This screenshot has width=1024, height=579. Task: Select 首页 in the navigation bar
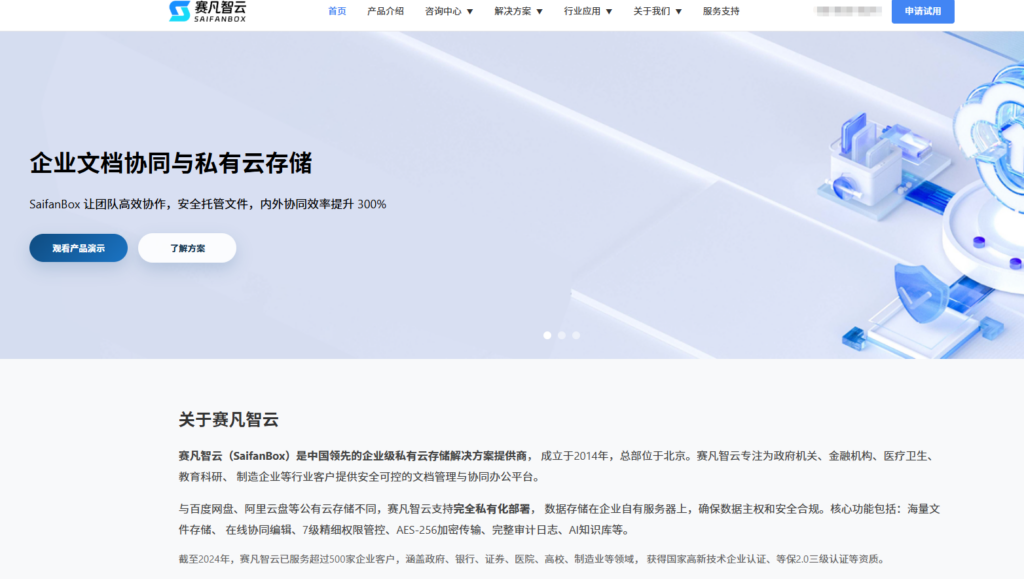point(336,12)
